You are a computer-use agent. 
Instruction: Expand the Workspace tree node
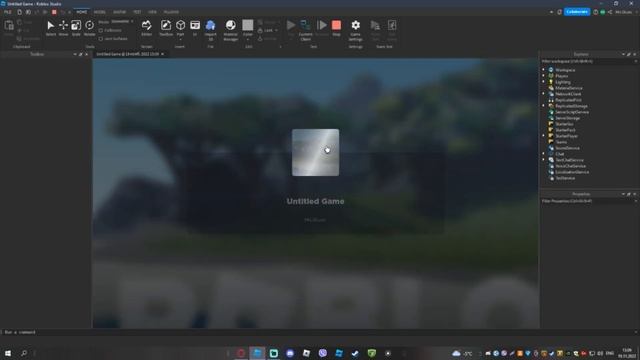543,70
